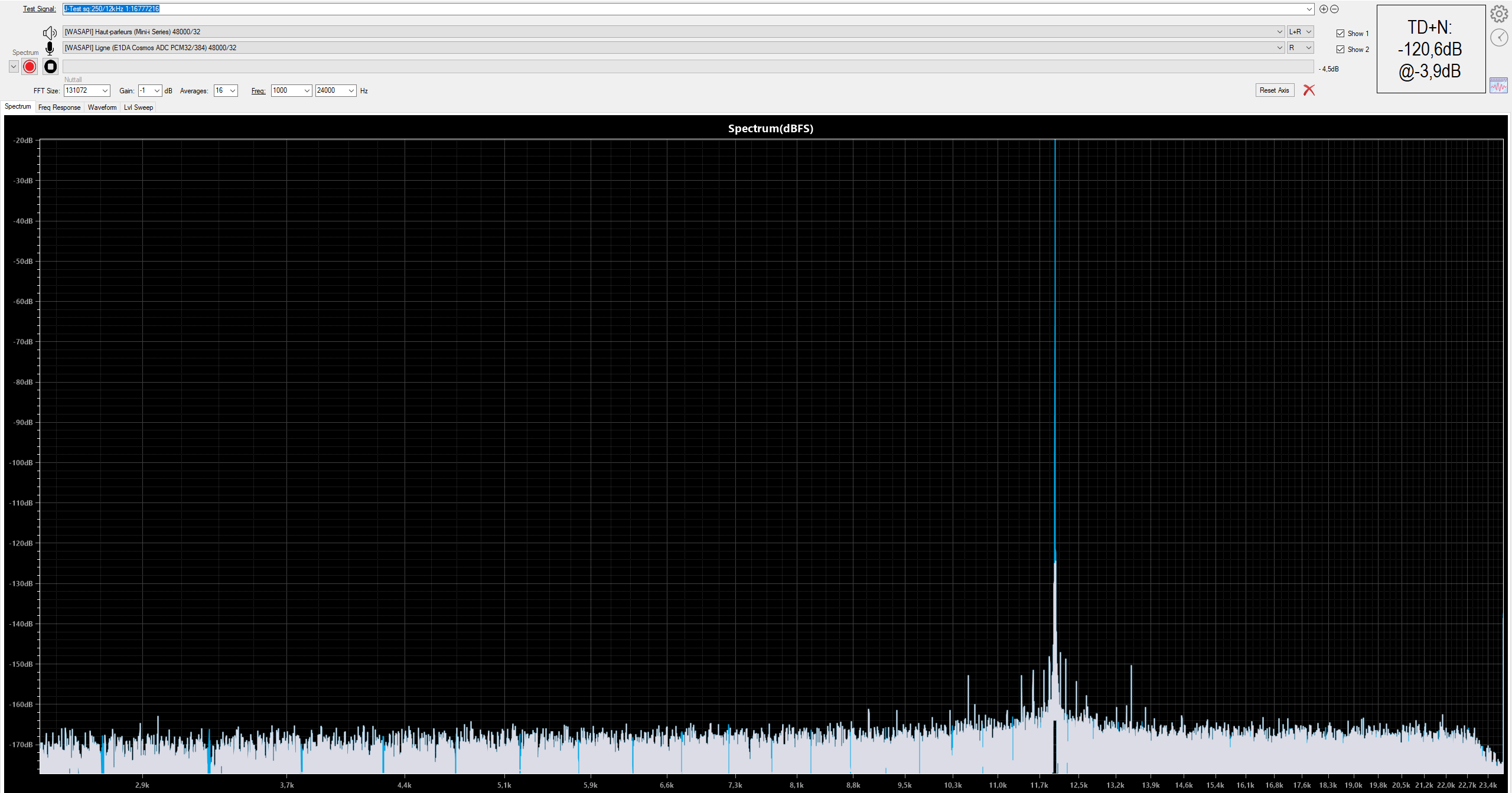Start recording with the red record button
Screen dimensions: 1512x793
(30, 67)
